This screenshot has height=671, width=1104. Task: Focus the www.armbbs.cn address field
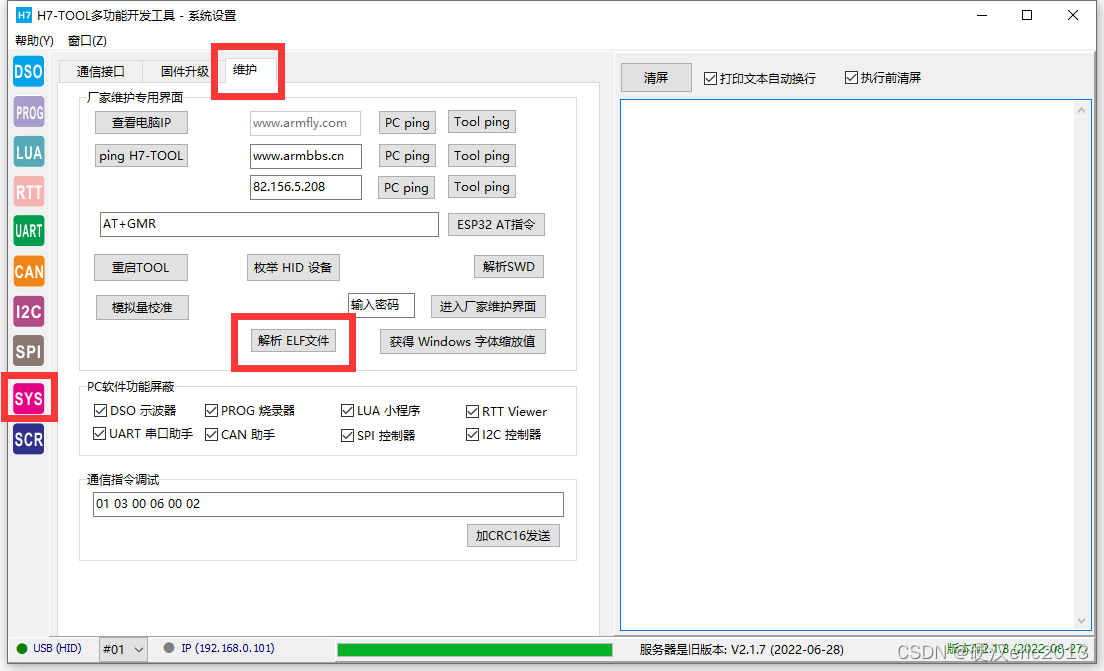(x=306, y=156)
